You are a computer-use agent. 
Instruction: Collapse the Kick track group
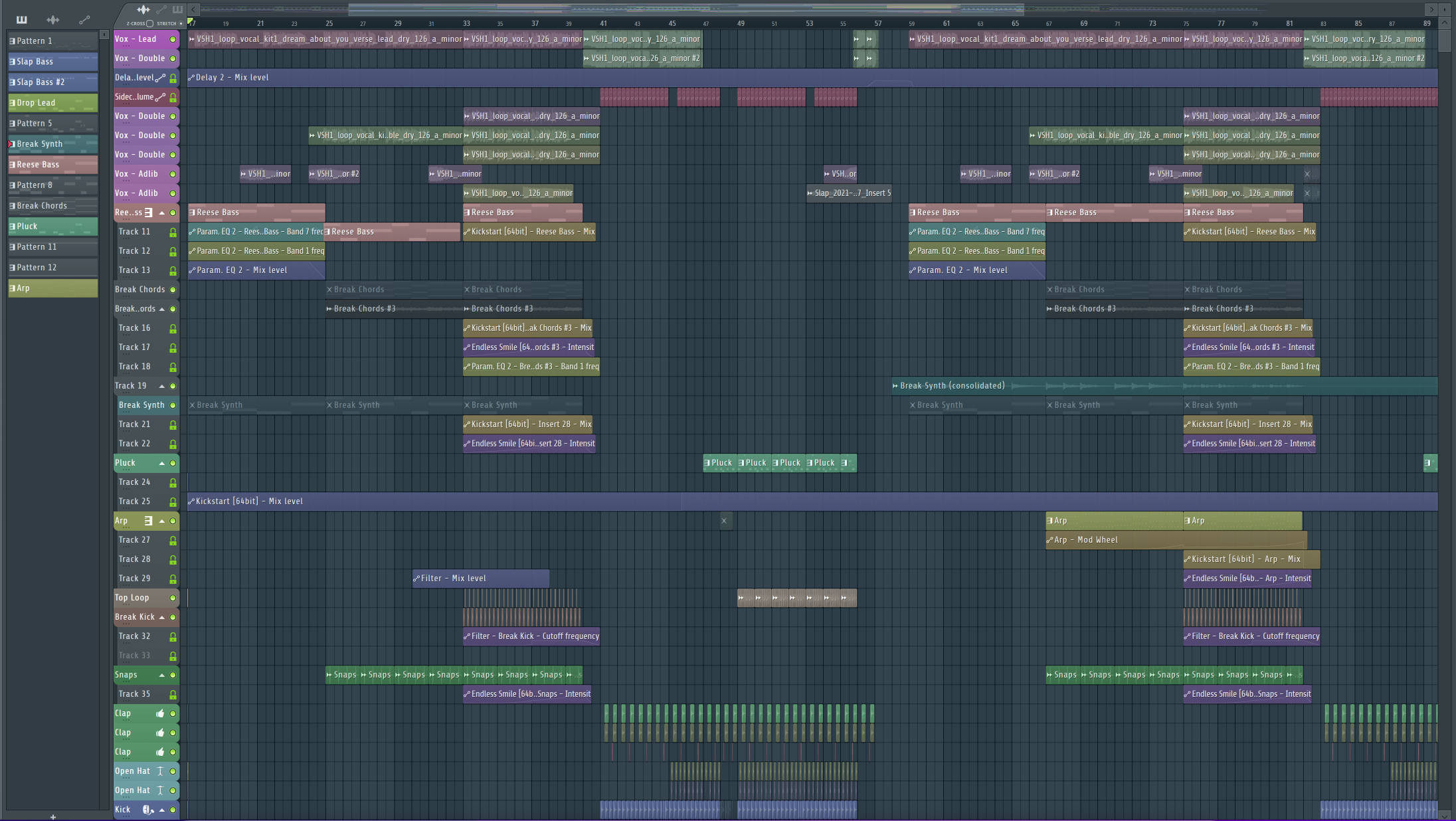click(161, 810)
